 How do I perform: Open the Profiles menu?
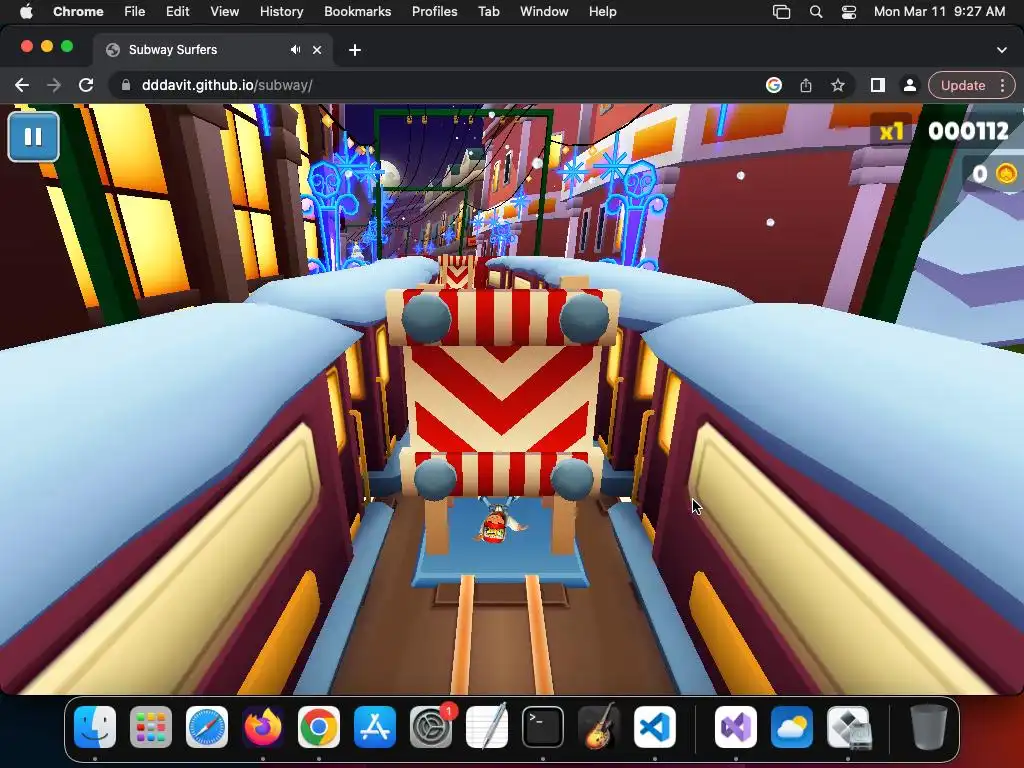[434, 12]
